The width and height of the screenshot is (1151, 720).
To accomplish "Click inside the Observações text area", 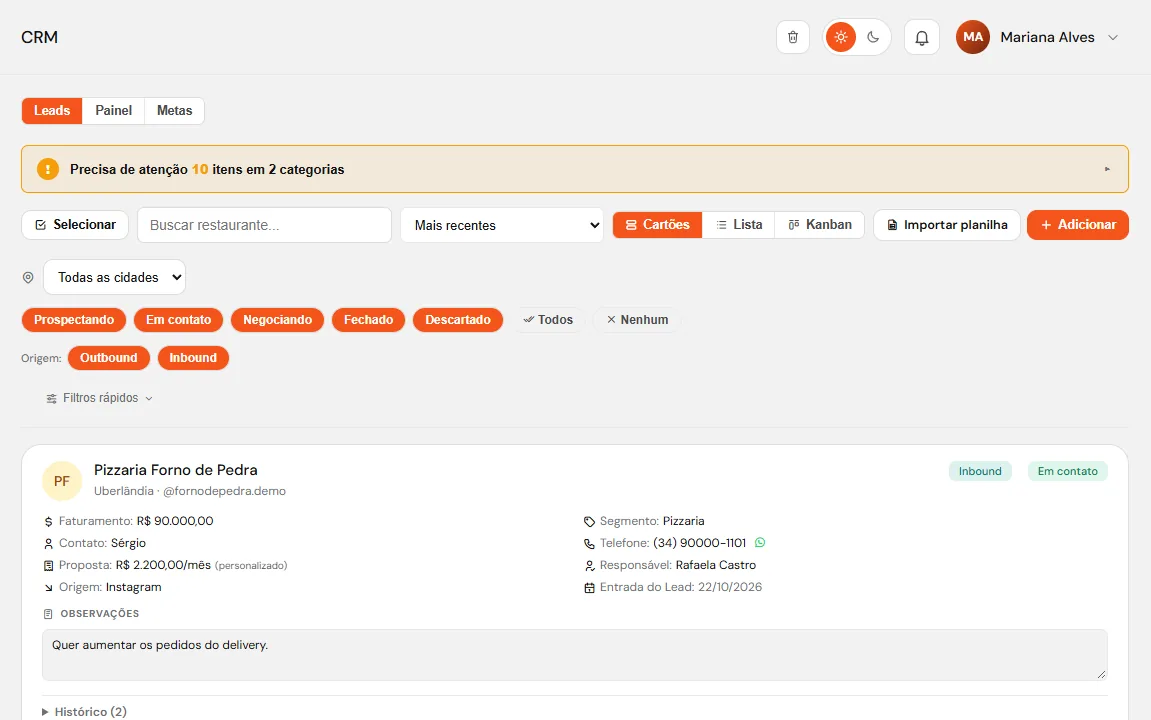I will (575, 655).
